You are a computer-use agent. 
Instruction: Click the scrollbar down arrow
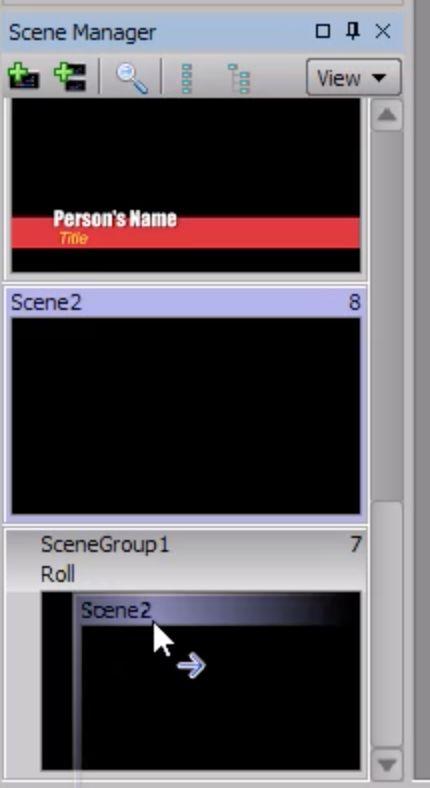coord(386,765)
